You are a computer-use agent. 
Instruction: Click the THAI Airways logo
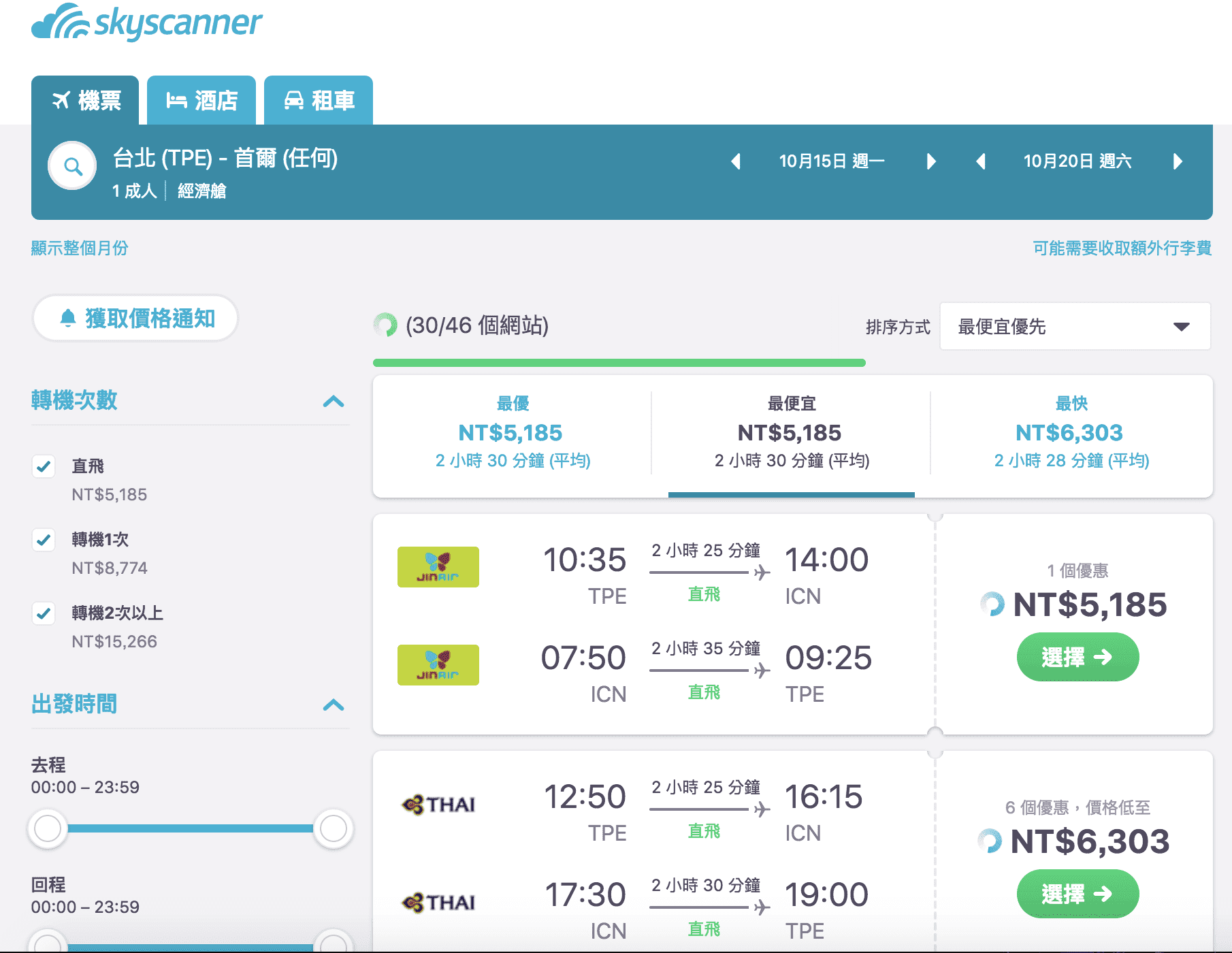tap(438, 803)
